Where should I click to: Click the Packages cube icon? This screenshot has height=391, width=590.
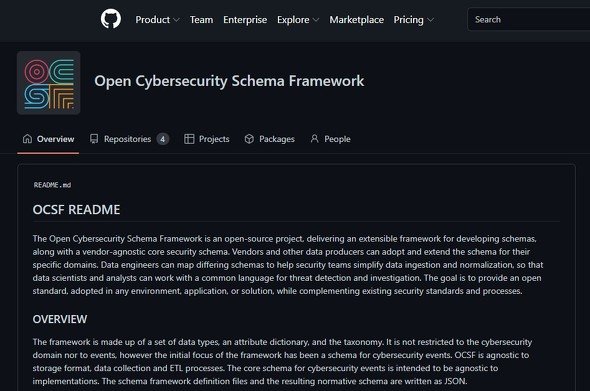tap(249, 139)
